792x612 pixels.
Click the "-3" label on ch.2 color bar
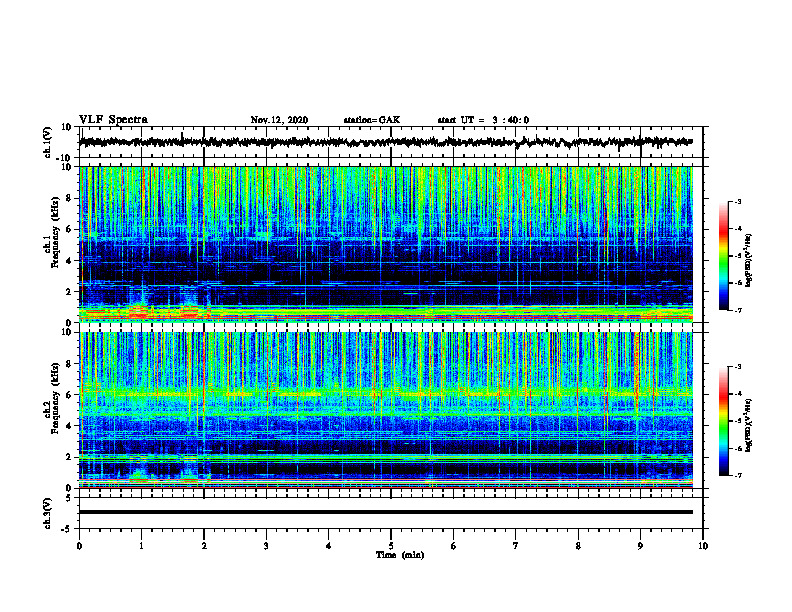pyautogui.click(x=737, y=367)
